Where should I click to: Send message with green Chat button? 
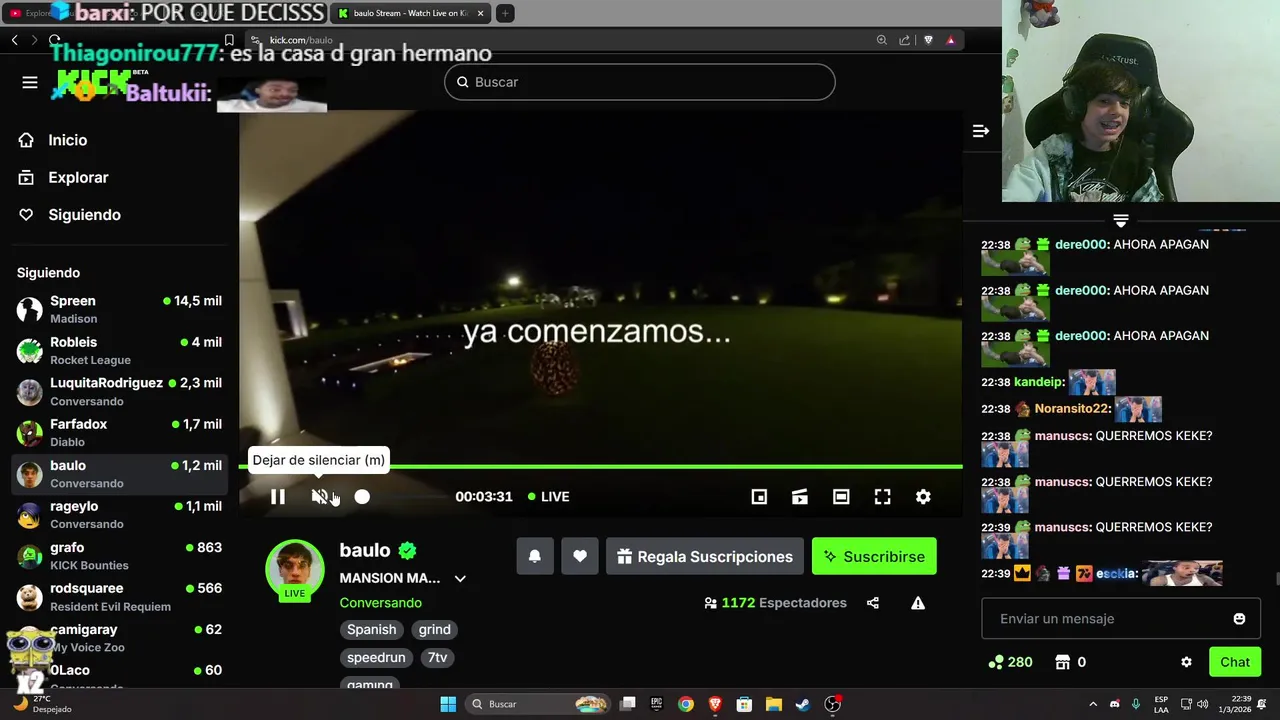1235,662
